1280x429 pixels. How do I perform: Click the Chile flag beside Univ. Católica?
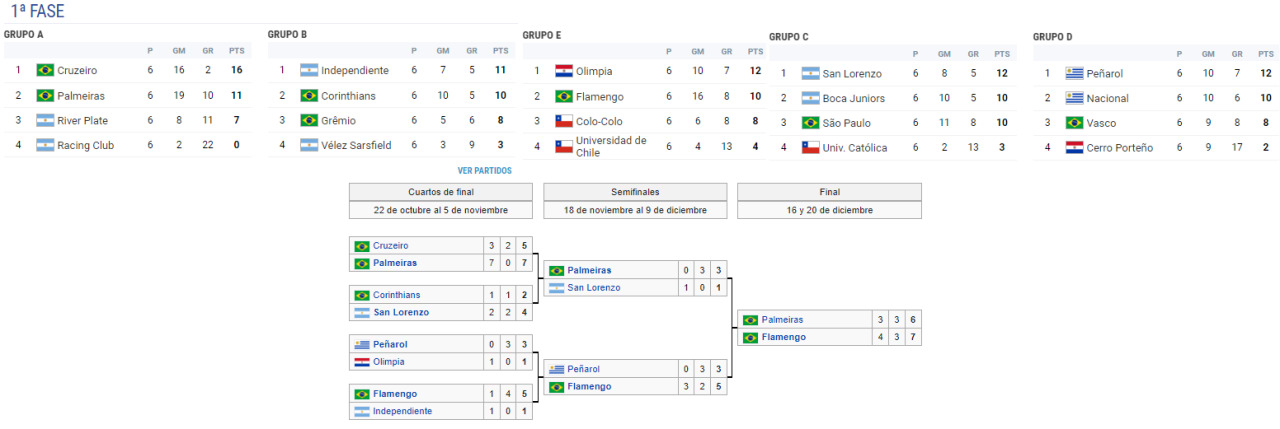tap(811, 148)
